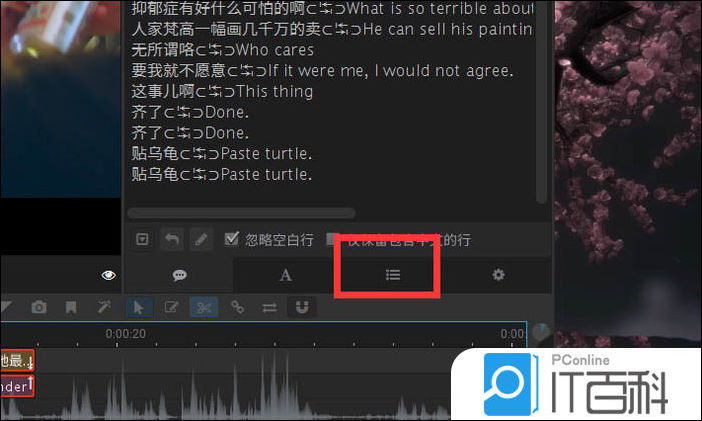Toggle the eye preview visibility icon
Screen dimensions: 702x421
(108, 275)
